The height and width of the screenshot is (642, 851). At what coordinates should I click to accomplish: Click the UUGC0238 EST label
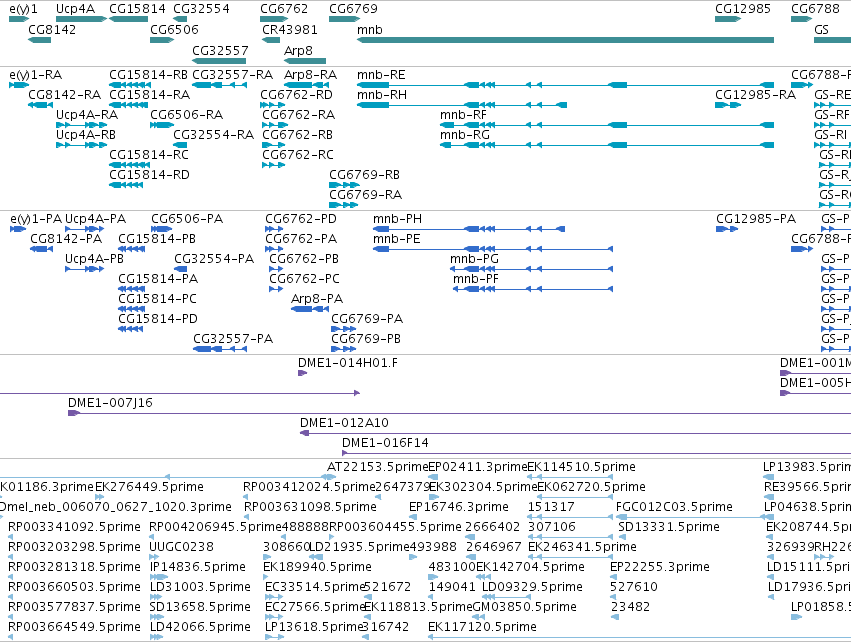tap(181, 546)
